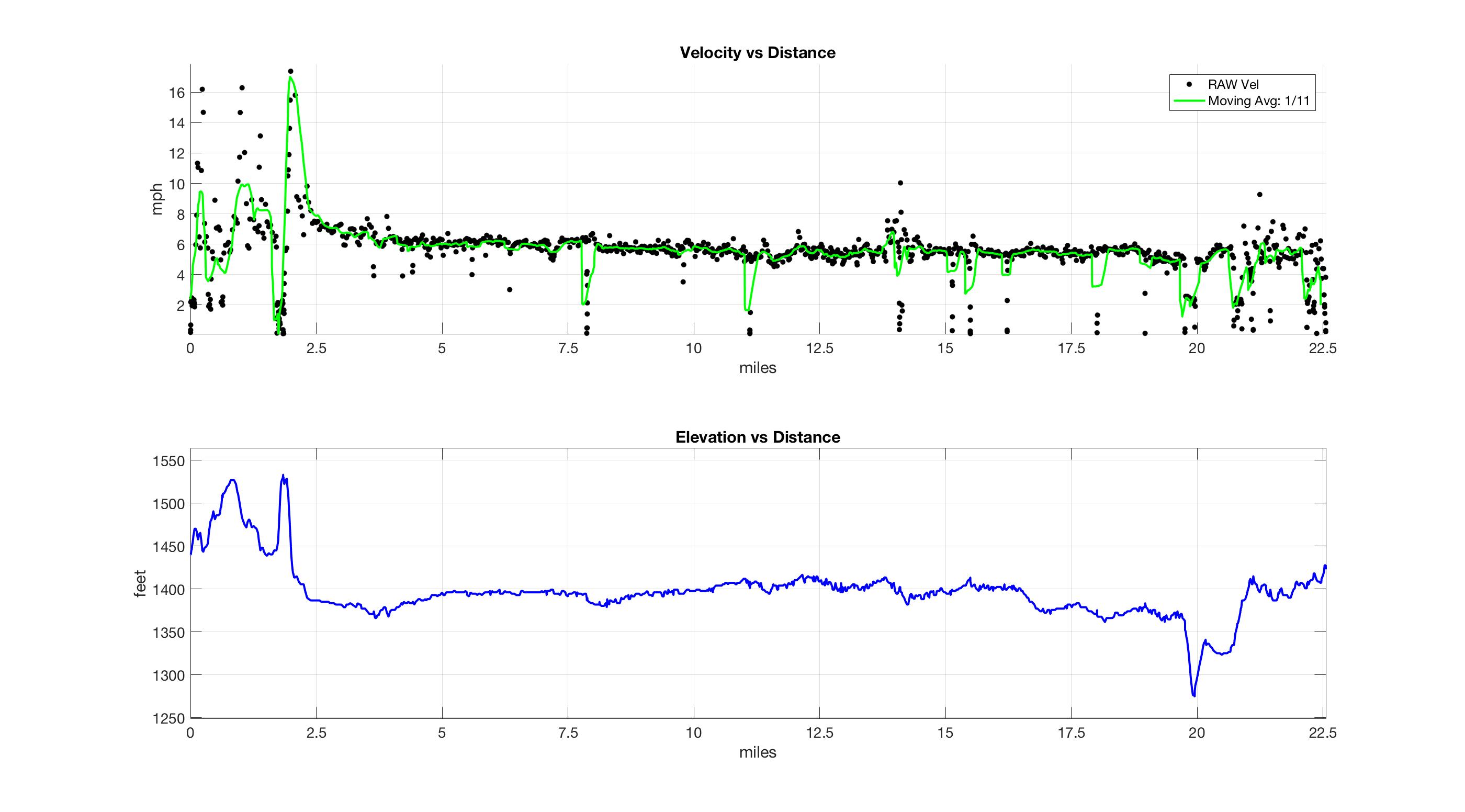This screenshot has width=1465, height=812.
Task: Click blue elevation peak near mile 1
Action: [232, 480]
